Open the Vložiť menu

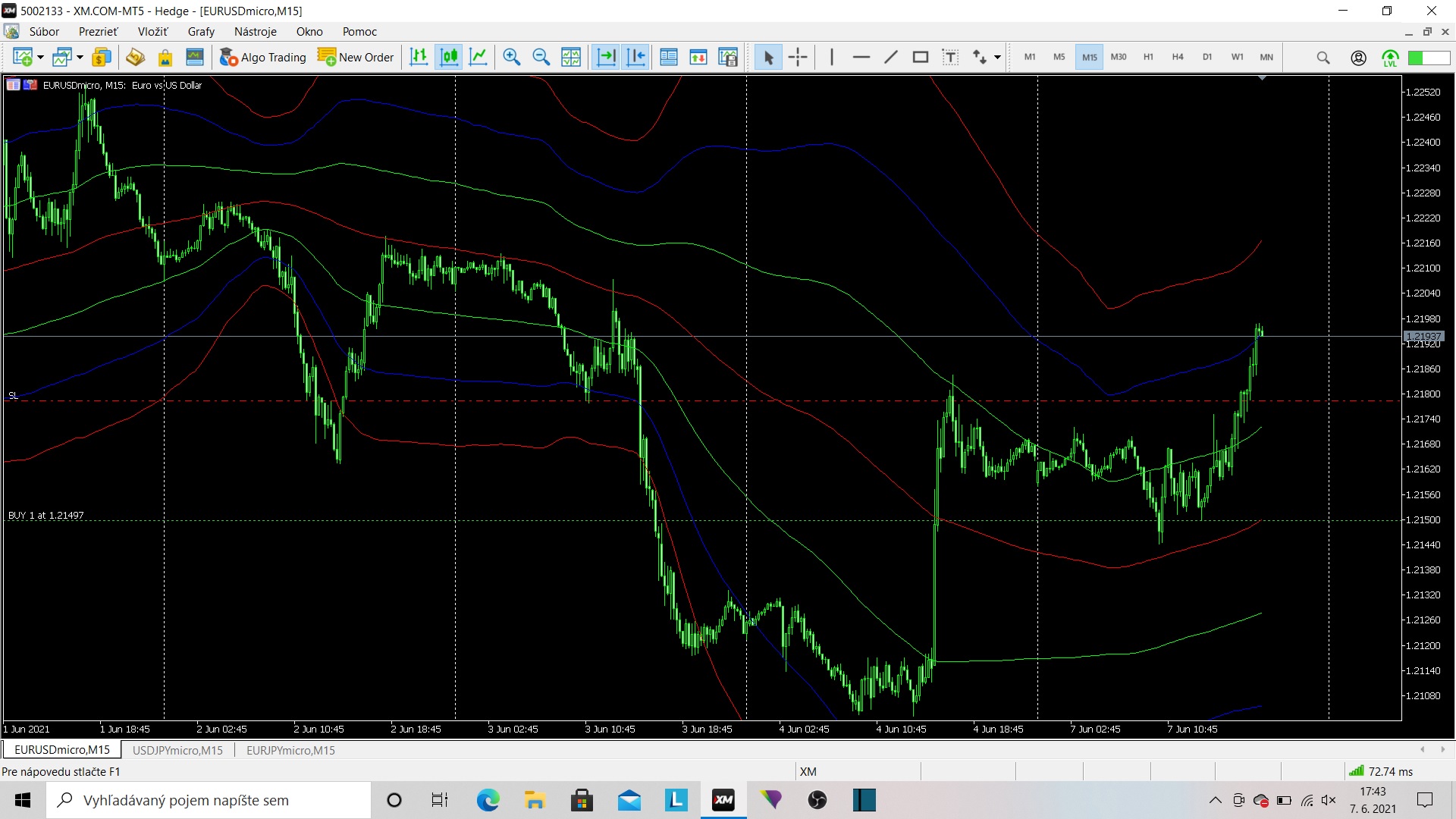[152, 31]
